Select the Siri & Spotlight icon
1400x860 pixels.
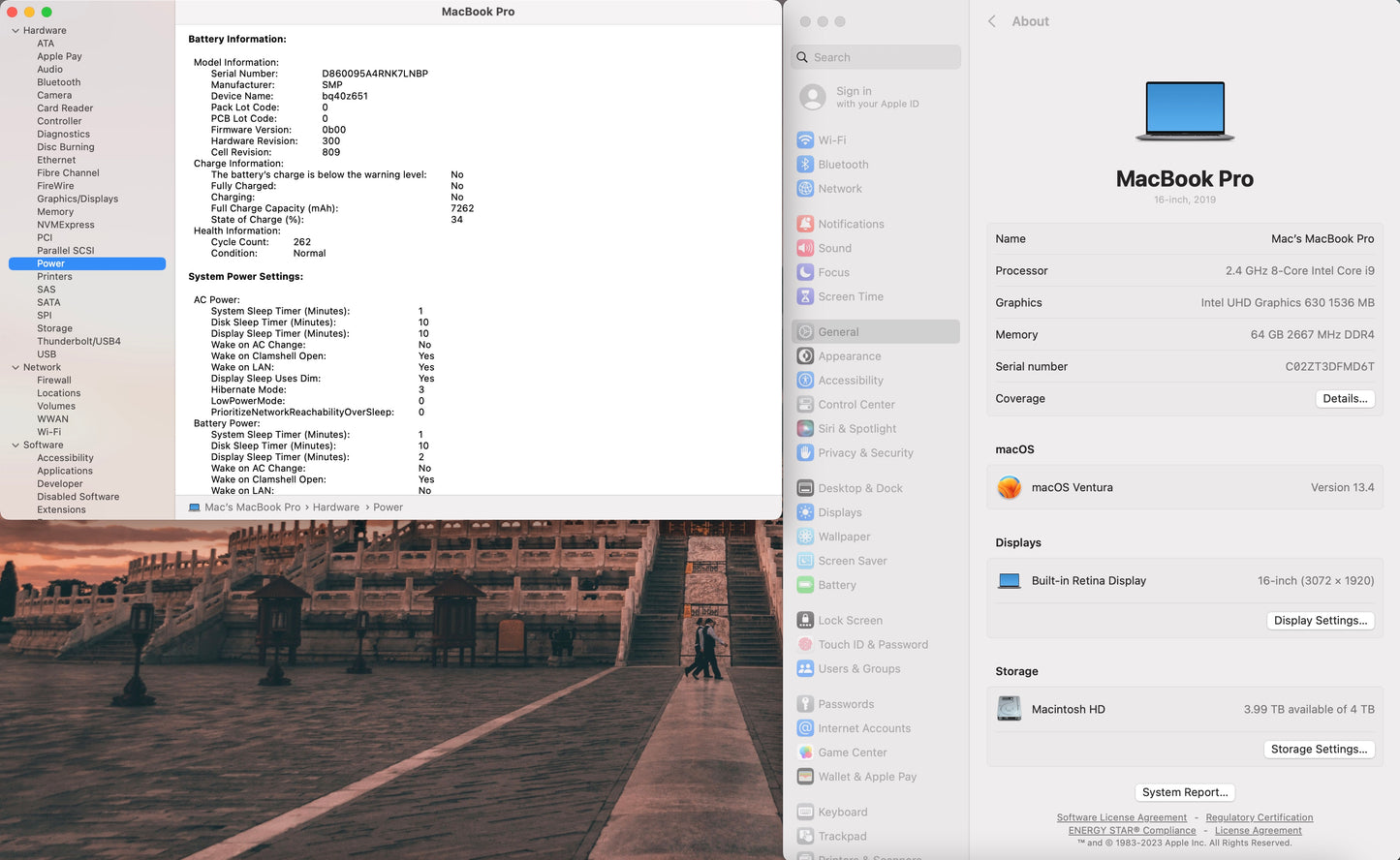pyautogui.click(x=805, y=429)
